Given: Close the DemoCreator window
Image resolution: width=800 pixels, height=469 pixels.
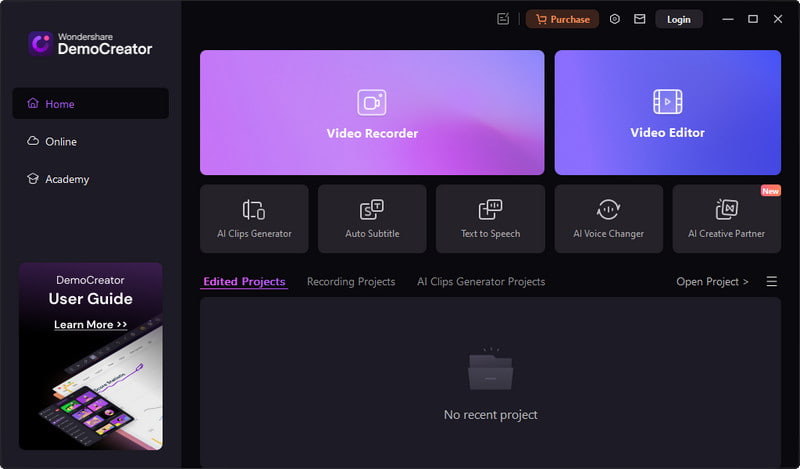Looking at the screenshot, I should tap(778, 19).
